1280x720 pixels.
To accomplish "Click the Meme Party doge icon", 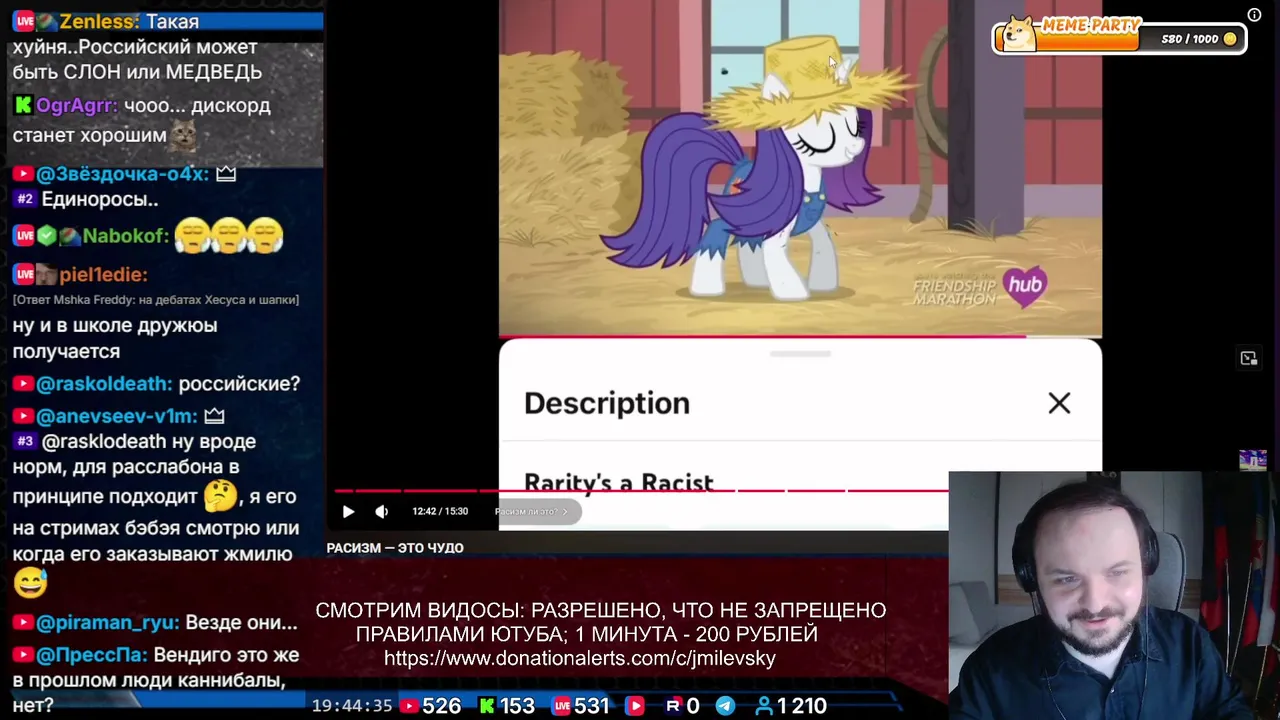I will coord(1018,34).
